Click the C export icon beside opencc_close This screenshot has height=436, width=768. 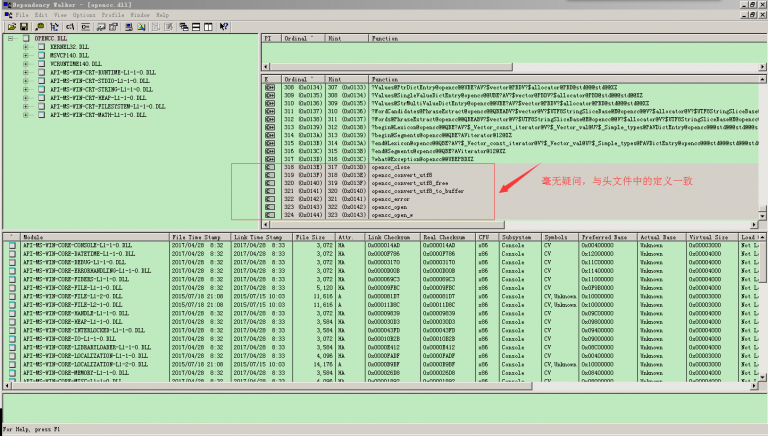[269, 168]
